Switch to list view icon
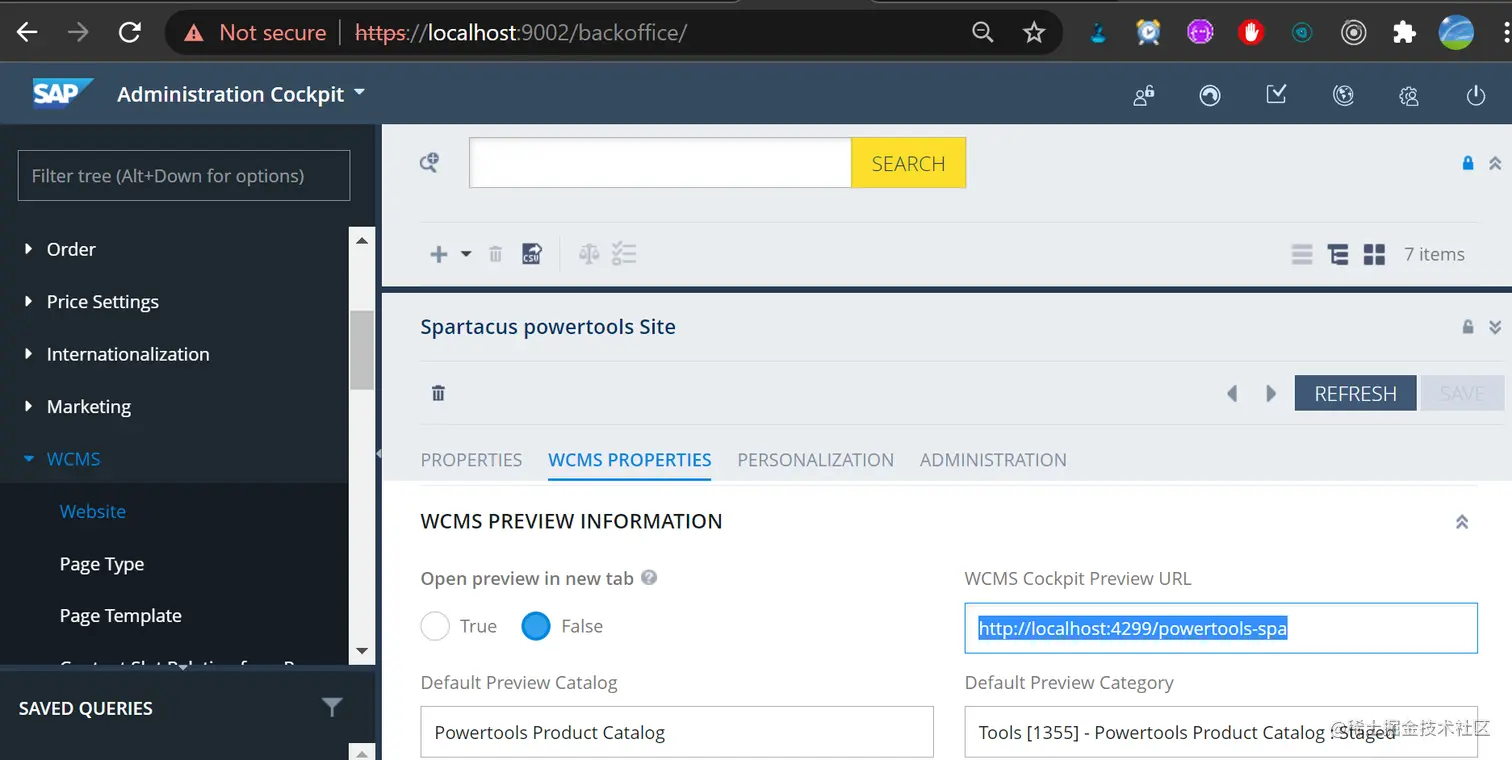Screen dimensions: 1512x760 (1302, 254)
